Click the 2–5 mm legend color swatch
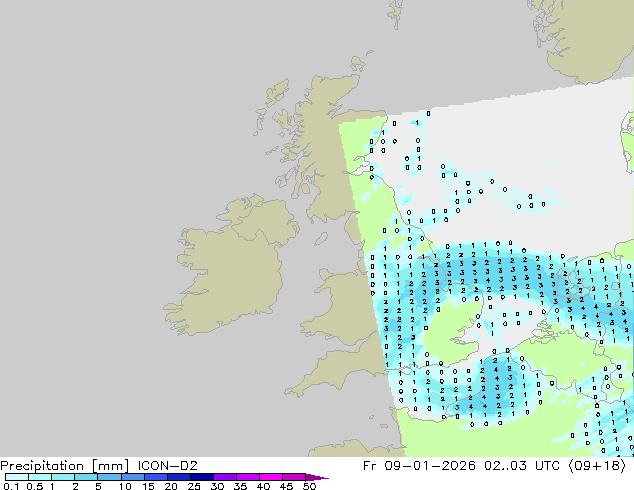The height and width of the screenshot is (490, 634). (x=86, y=477)
